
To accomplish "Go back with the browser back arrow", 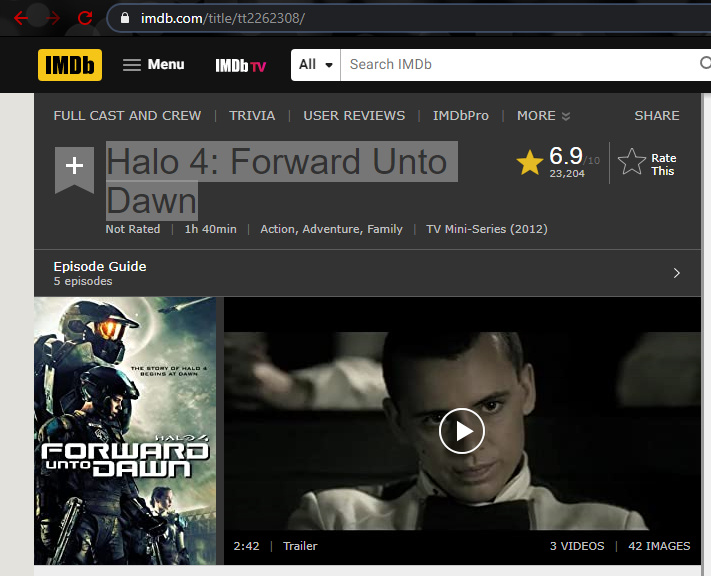I will pyautogui.click(x=21, y=18).
